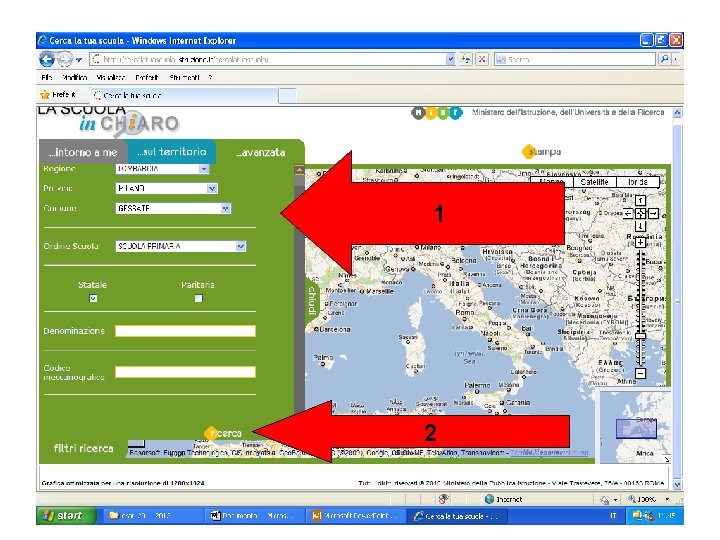This screenshot has width=720, height=540.
Task: Click the stampa print button
Action: pos(542,152)
